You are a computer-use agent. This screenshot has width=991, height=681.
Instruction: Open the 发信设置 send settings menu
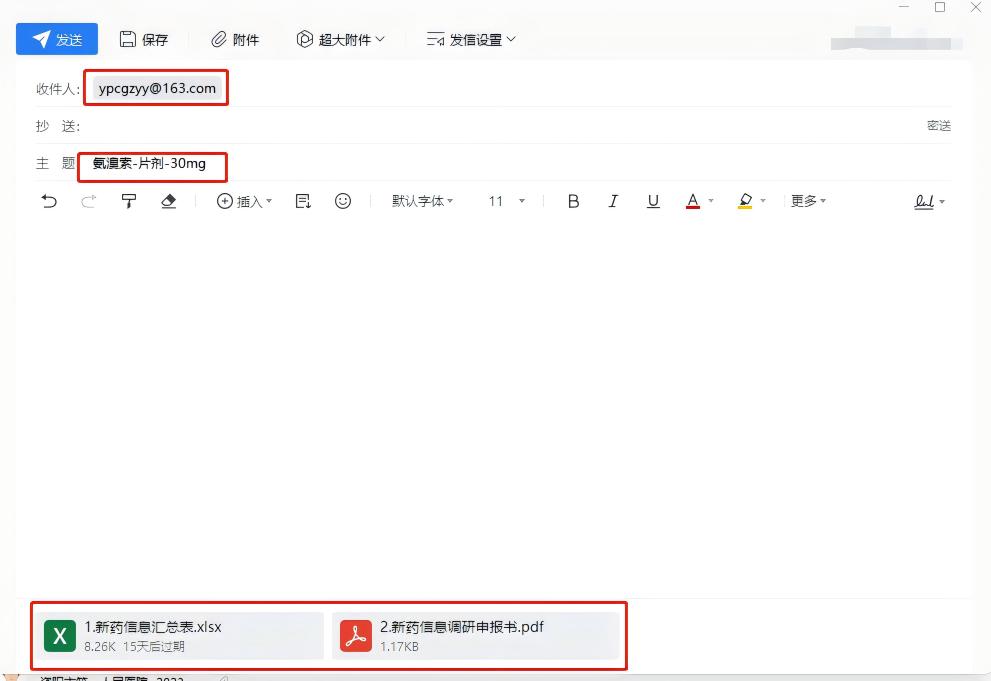tap(471, 39)
